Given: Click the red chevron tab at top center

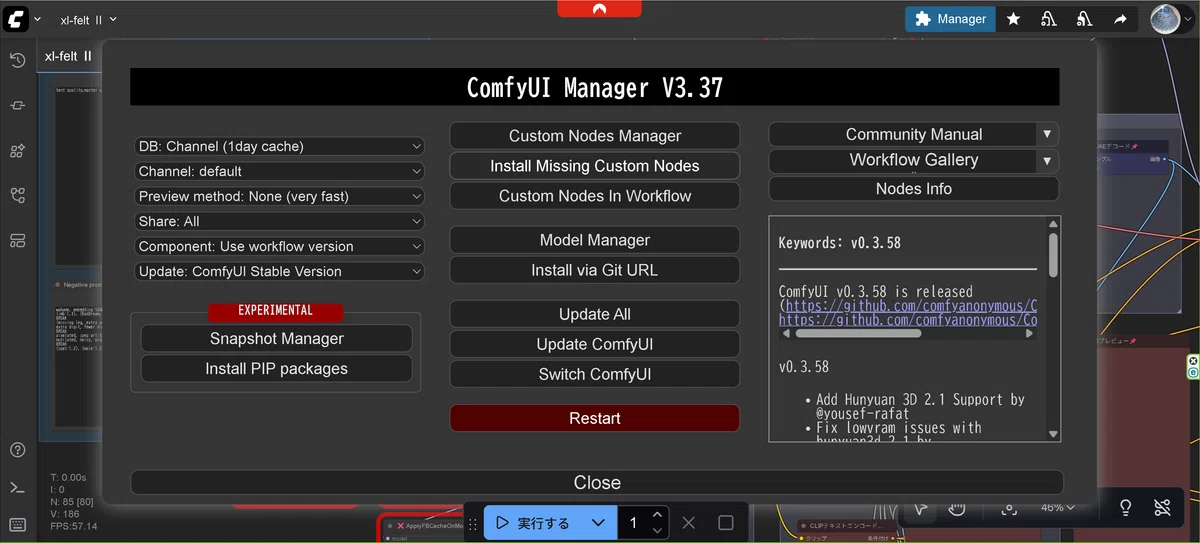Looking at the screenshot, I should tap(599, 8).
